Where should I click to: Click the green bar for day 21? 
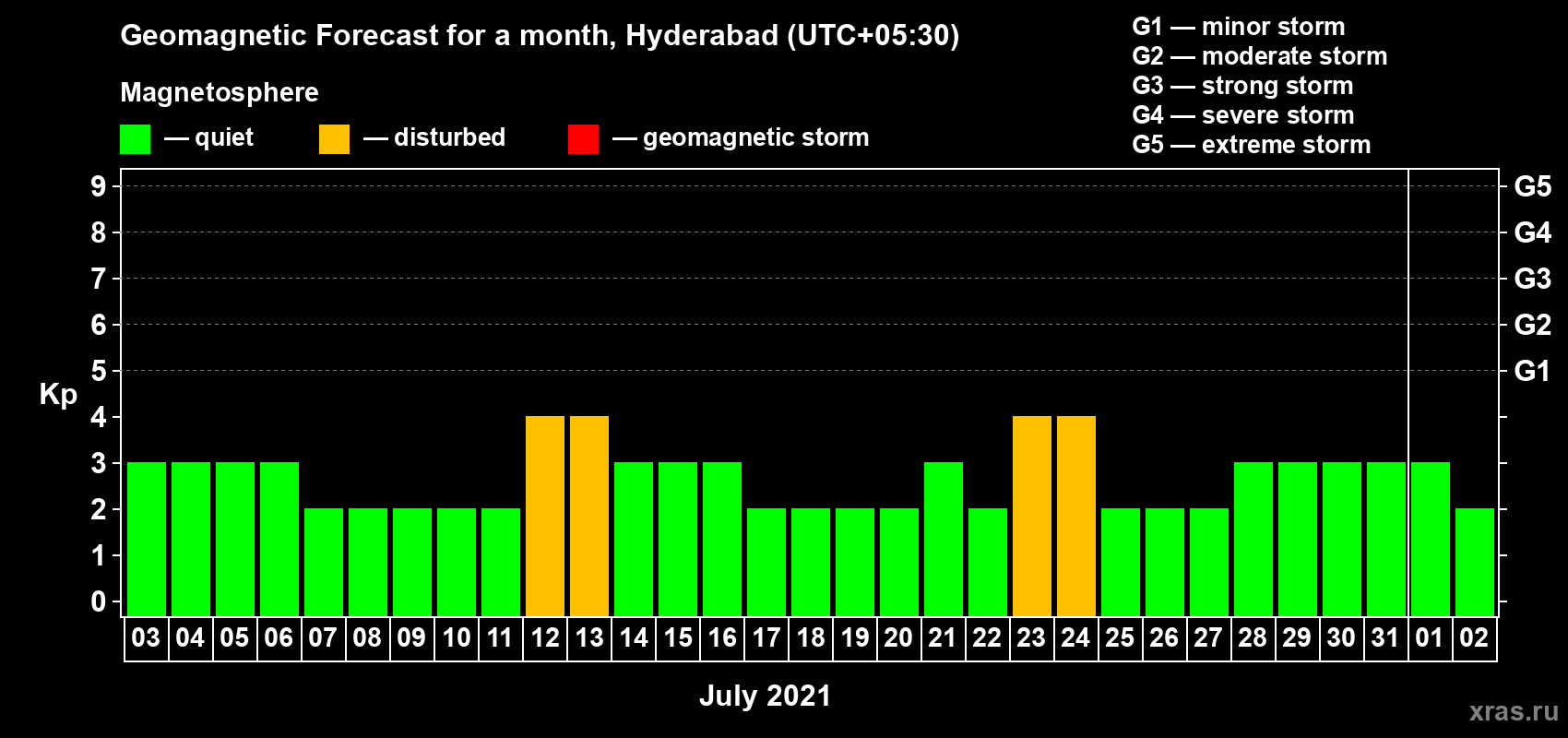pyautogui.click(x=944, y=539)
